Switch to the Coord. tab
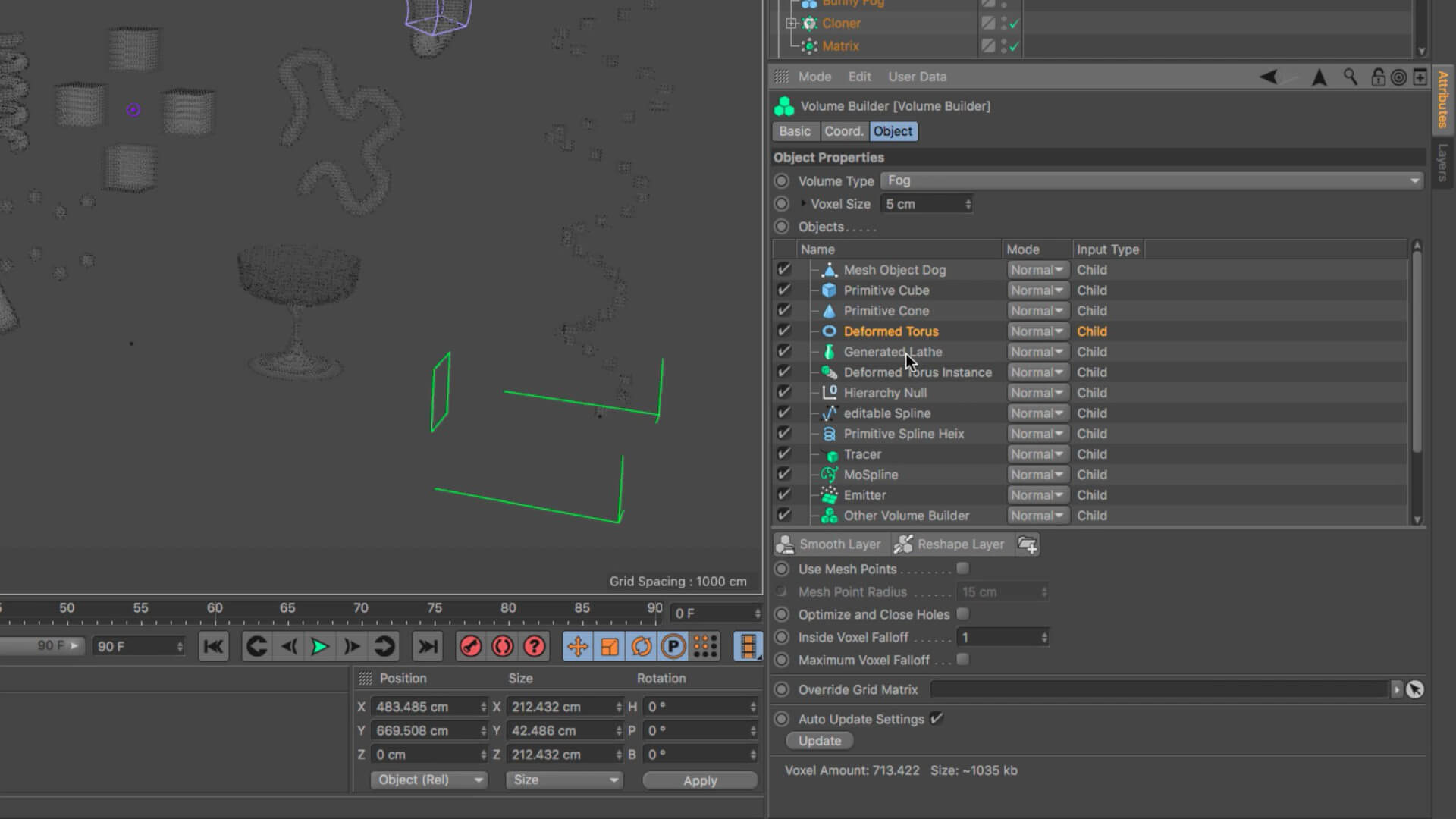Screen dimensions: 1456x819 [843, 131]
